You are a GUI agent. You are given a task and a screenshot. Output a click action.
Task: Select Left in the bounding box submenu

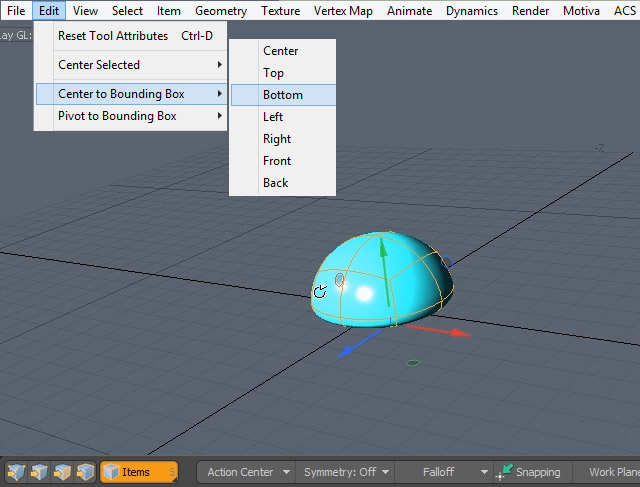click(x=283, y=117)
